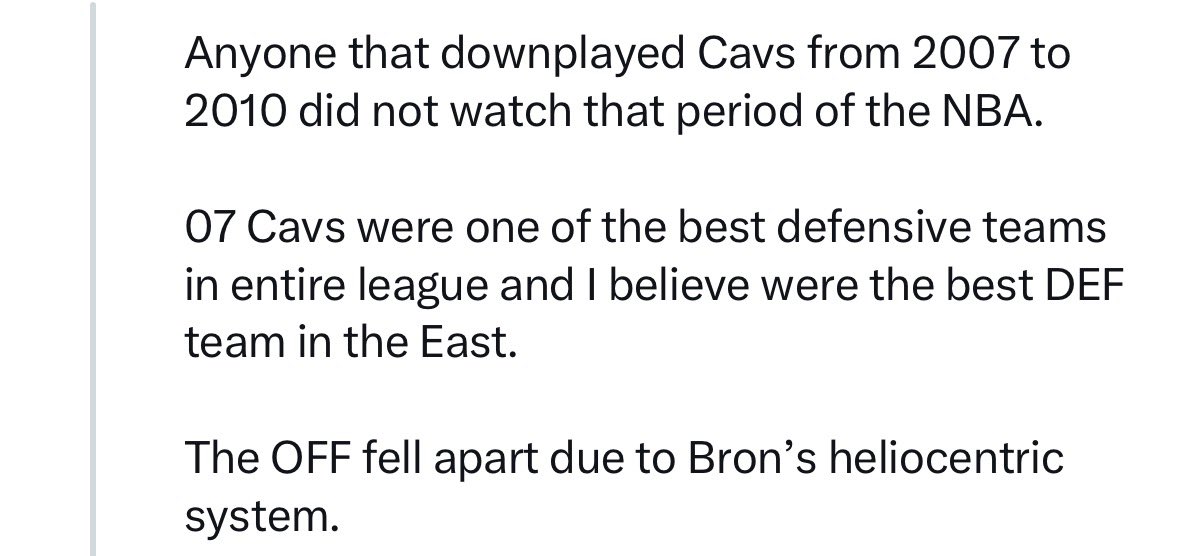Viewport: 1179px width, 556px height.
Task: Click the word "watch" in the text
Action: [x=511, y=112]
